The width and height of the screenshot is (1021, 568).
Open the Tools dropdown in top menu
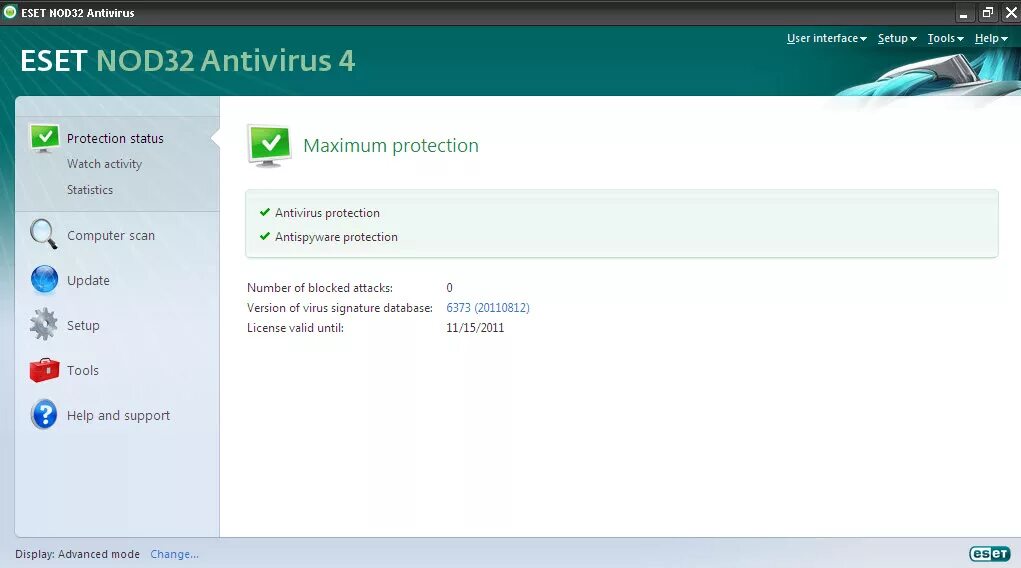pos(945,38)
